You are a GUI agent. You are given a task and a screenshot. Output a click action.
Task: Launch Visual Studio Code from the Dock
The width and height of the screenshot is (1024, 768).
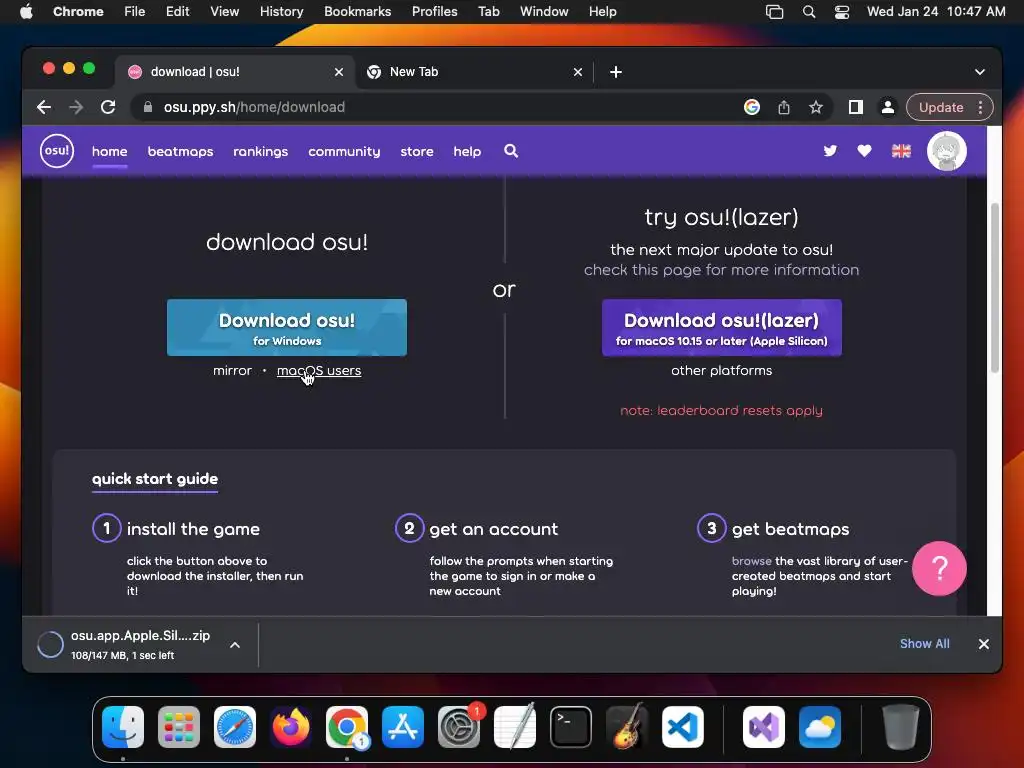tap(682, 727)
